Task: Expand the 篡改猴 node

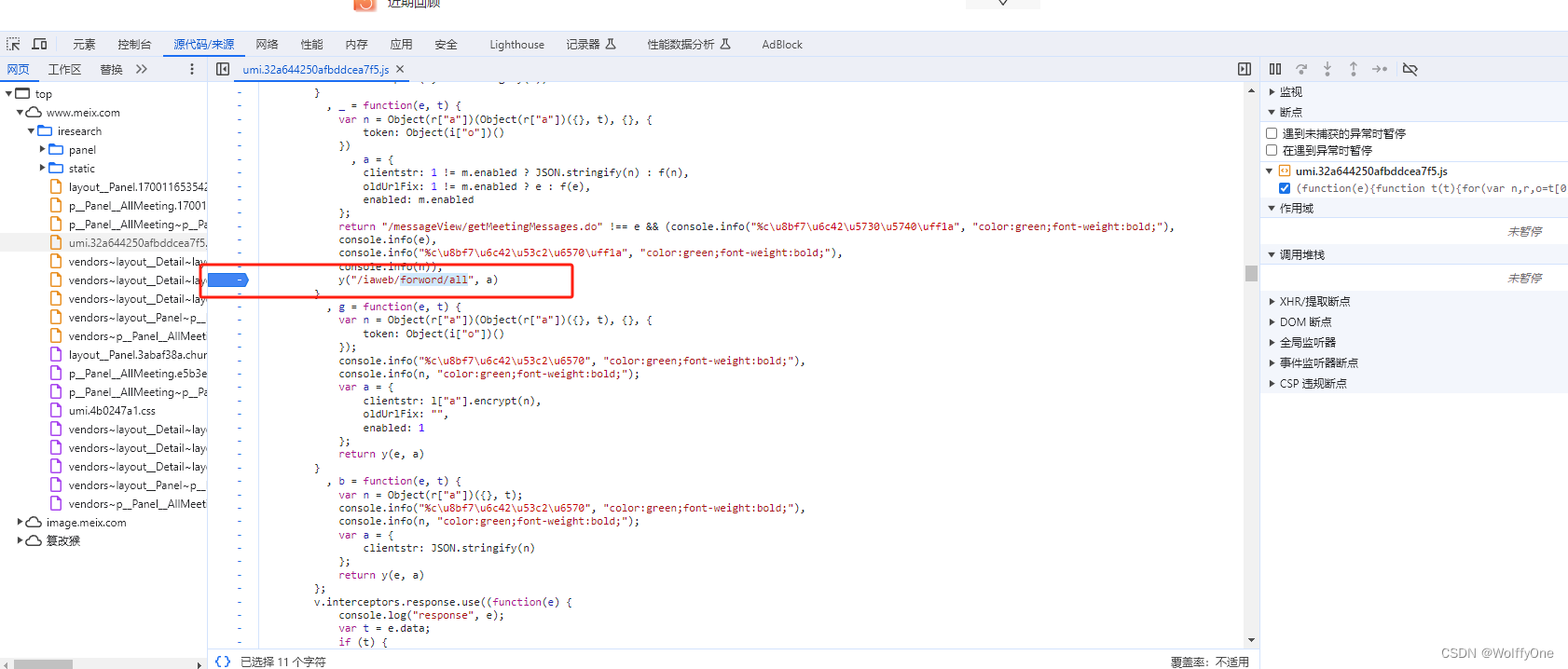Action: pos(20,540)
